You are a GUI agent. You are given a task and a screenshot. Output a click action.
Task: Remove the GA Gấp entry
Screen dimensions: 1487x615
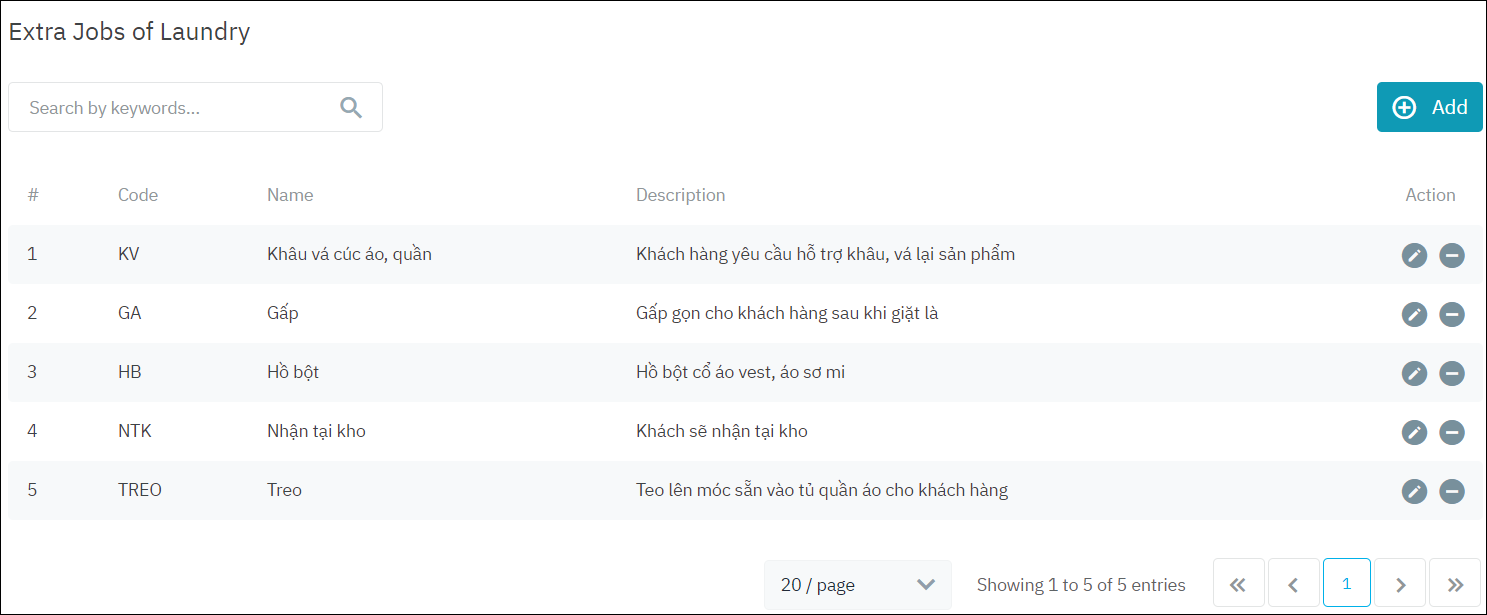(x=1452, y=314)
